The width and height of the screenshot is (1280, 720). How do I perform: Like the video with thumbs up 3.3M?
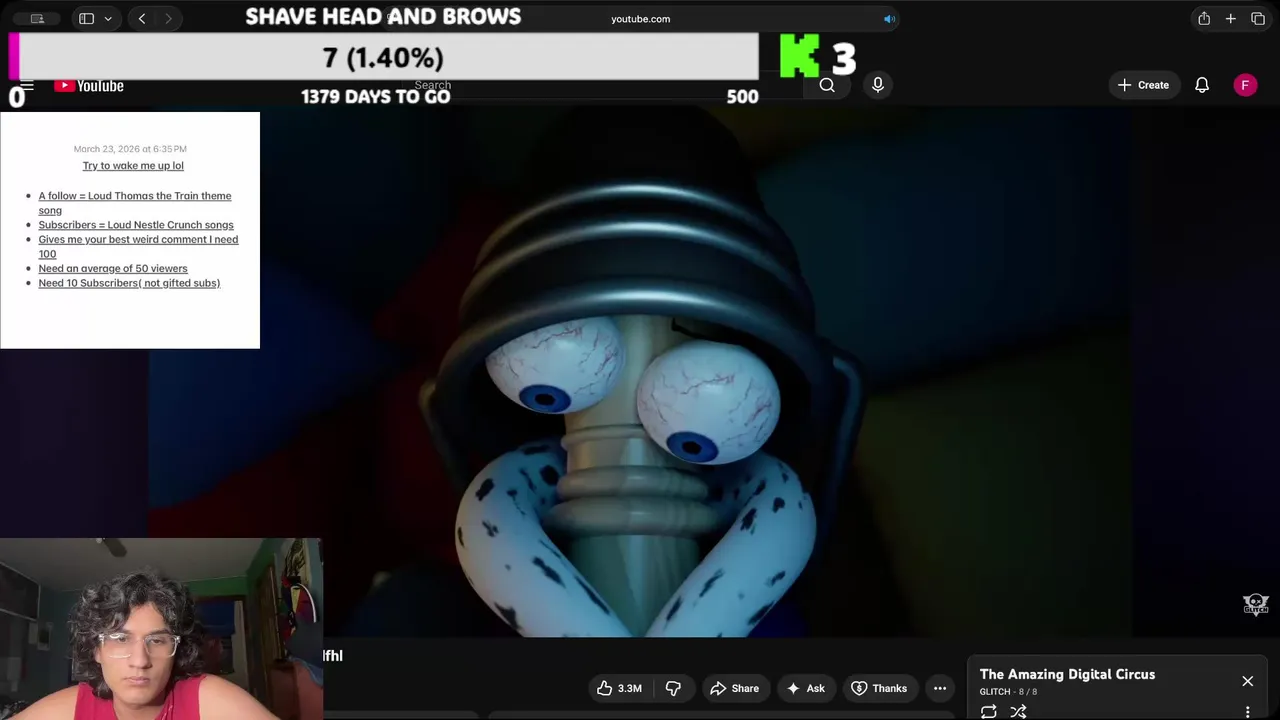(x=619, y=688)
